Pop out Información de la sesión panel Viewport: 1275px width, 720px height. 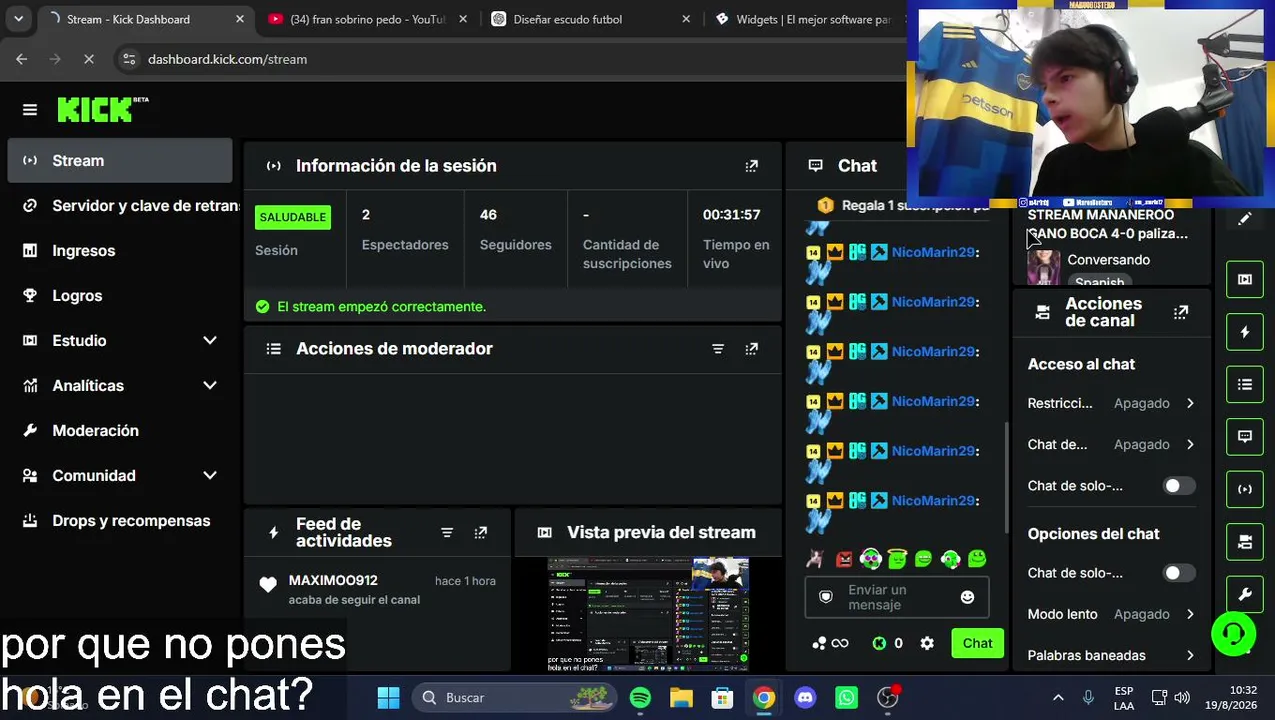752,166
